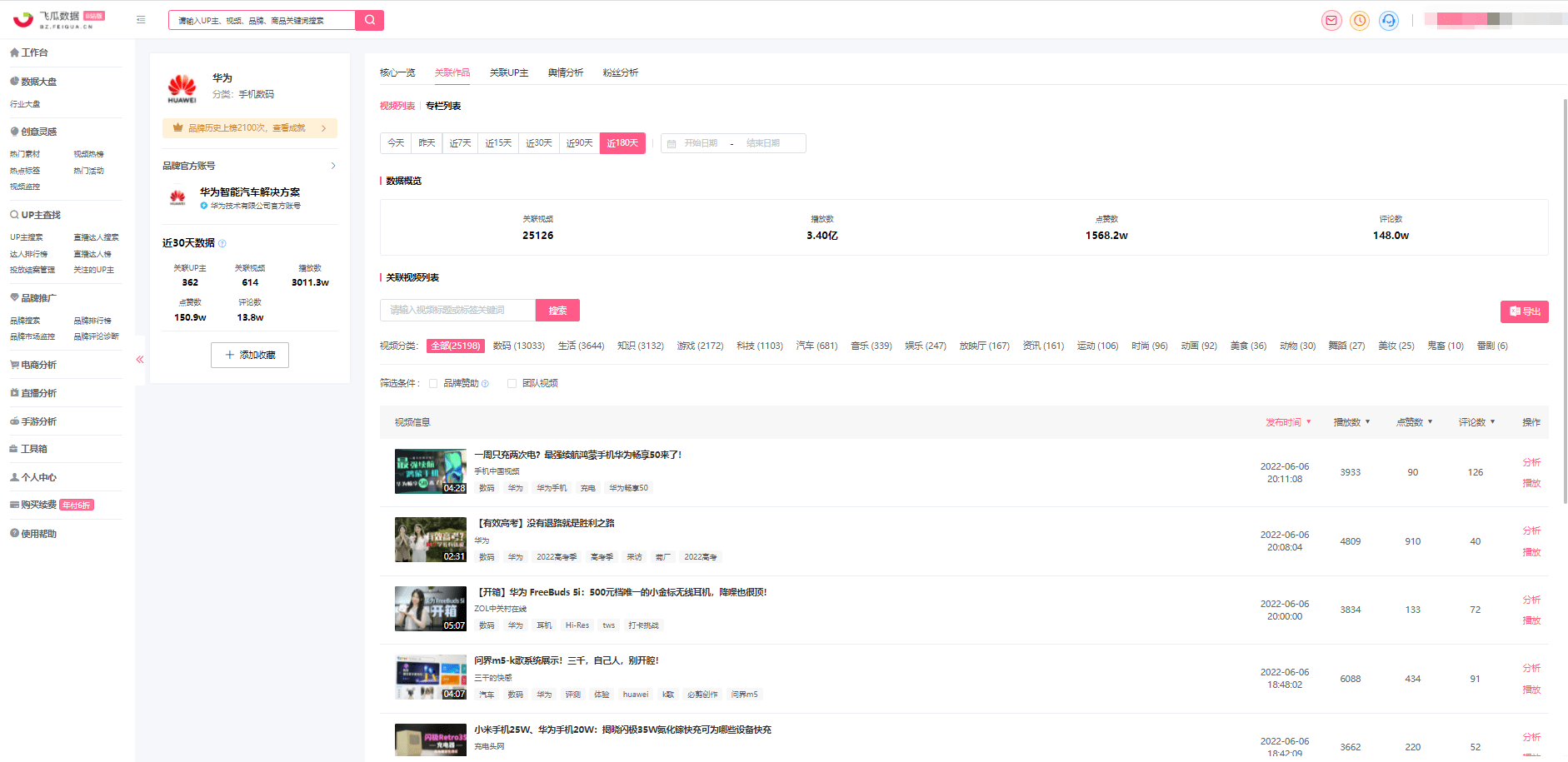The height and width of the screenshot is (762, 1568).
Task: Click calendar icon in date range picker
Action: (x=672, y=144)
